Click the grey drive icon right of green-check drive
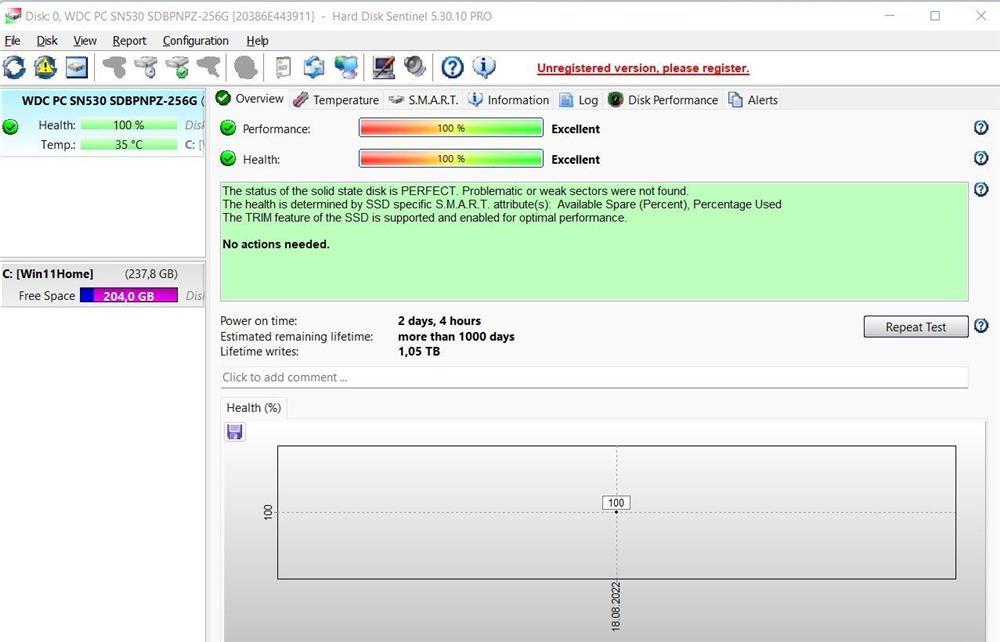Screen dimensions: 1000x642 [x=209, y=68]
